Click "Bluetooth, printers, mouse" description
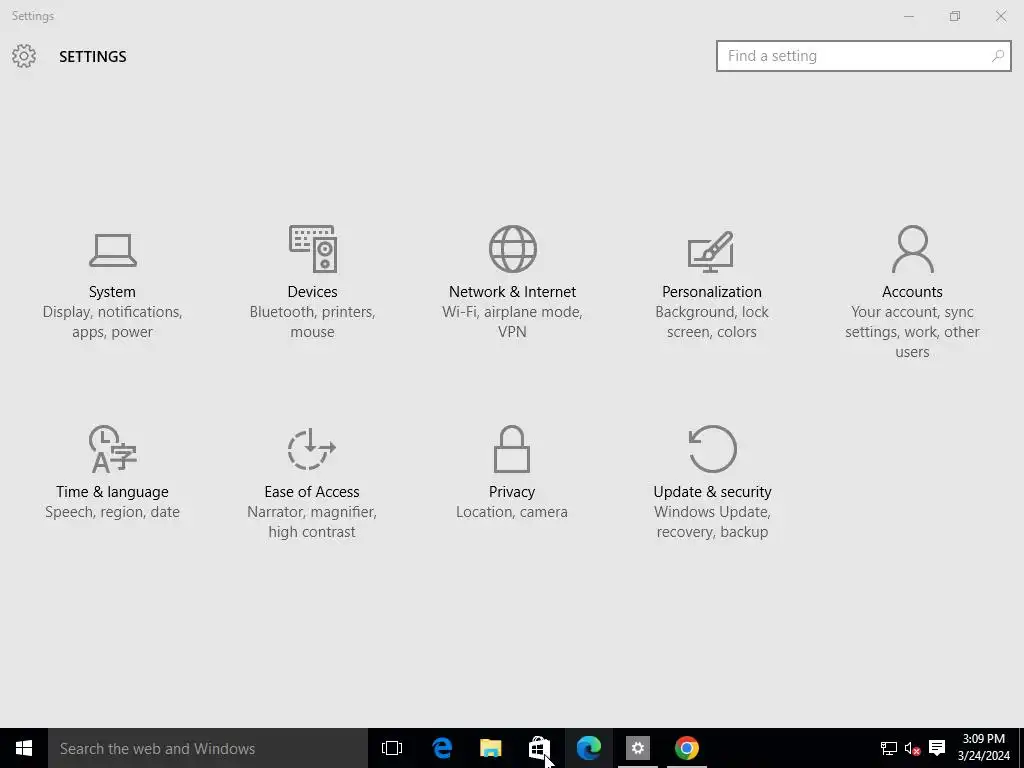Viewport: 1024px width, 768px height. (312, 322)
